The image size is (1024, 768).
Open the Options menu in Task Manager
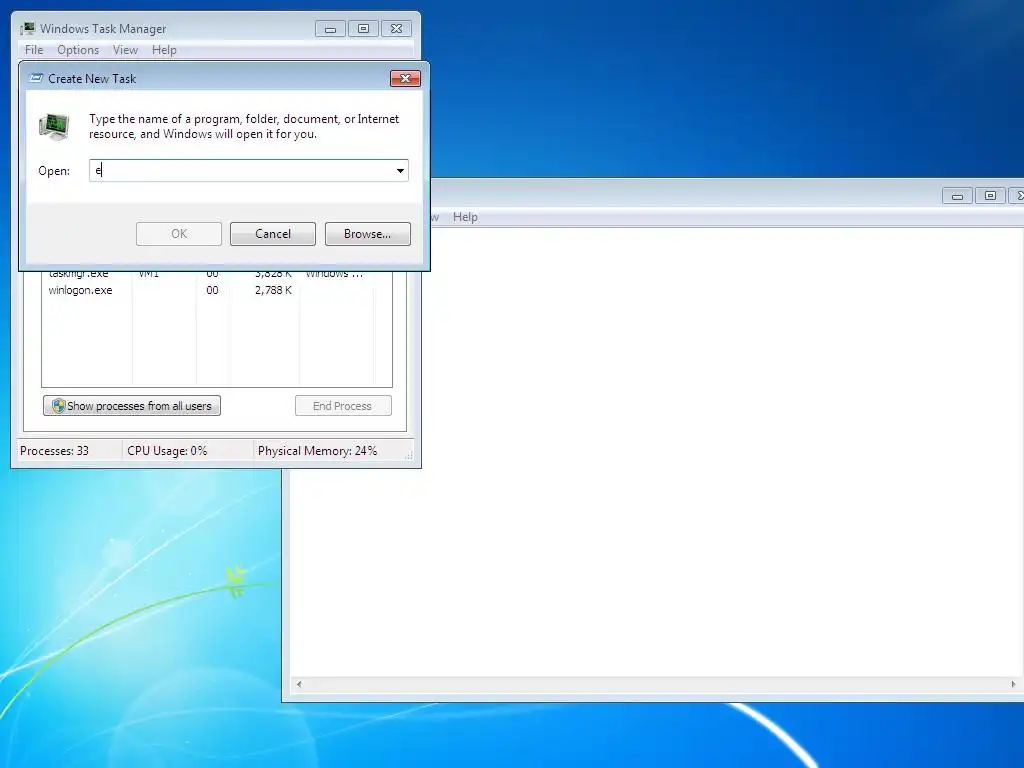pos(78,50)
